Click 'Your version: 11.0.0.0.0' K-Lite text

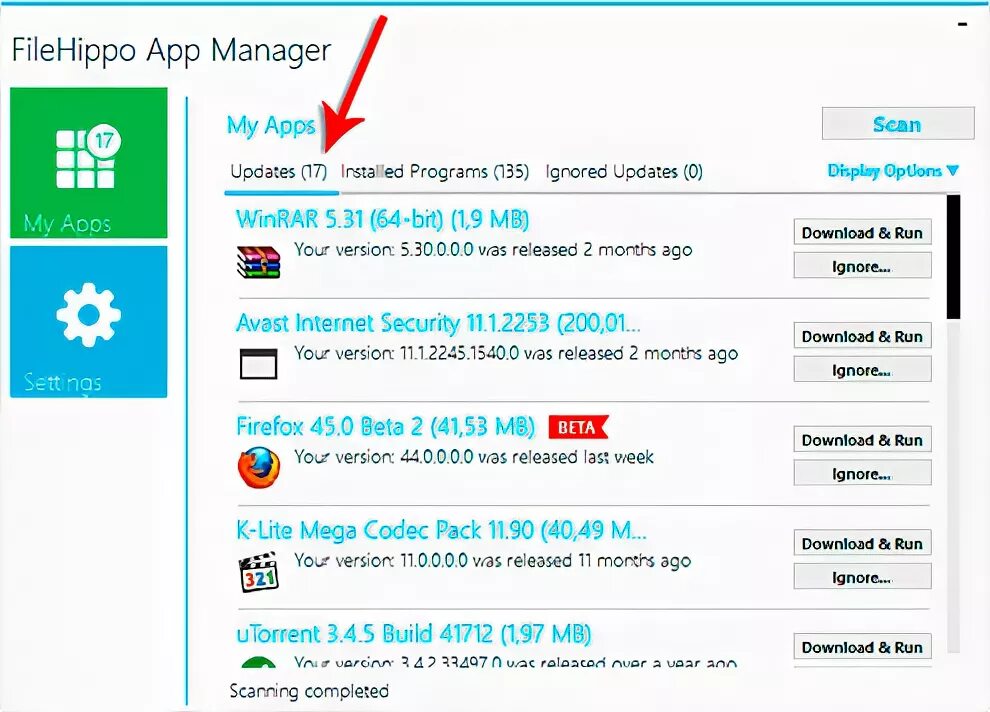(x=492, y=561)
